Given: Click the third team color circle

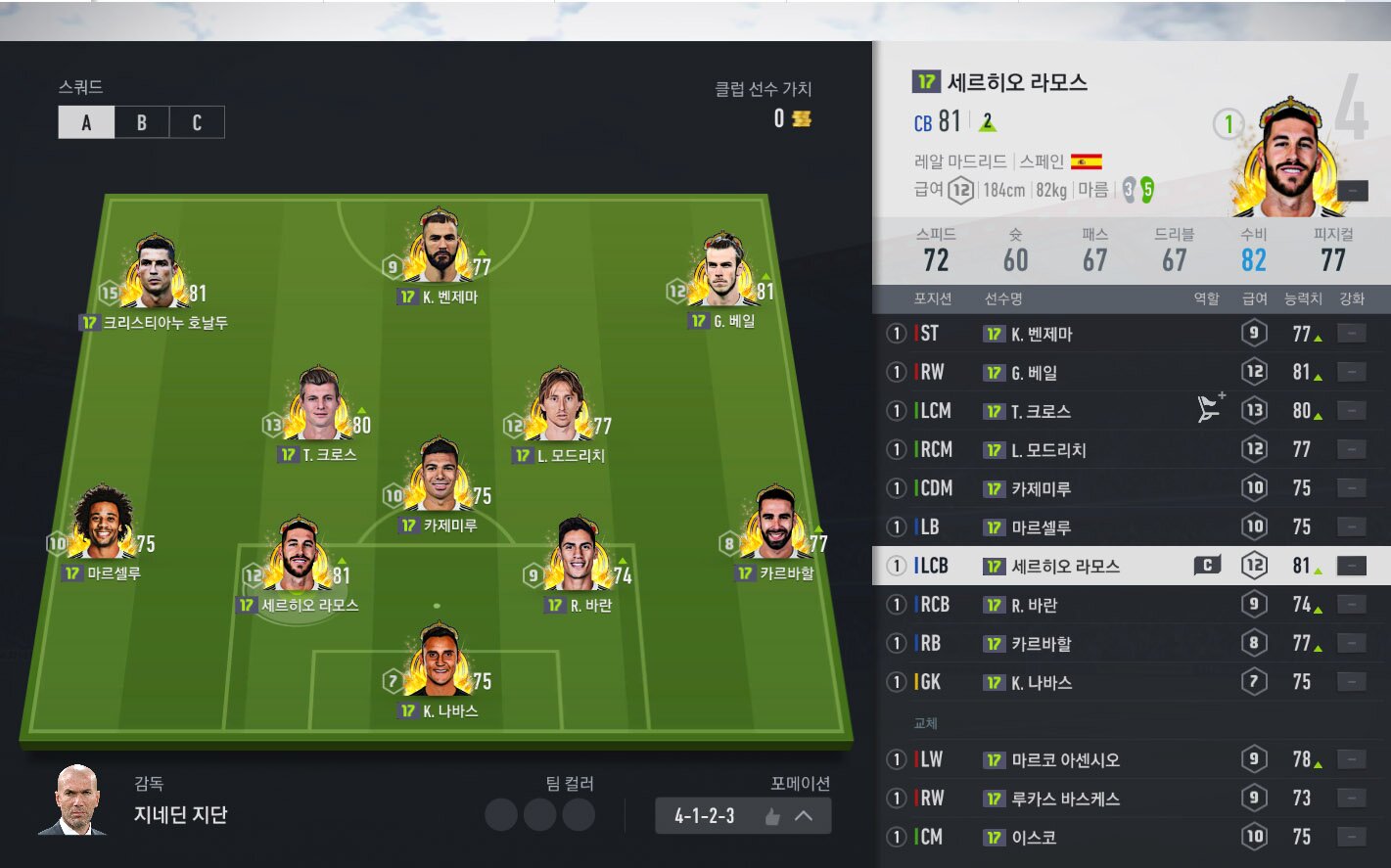Looking at the screenshot, I should [579, 815].
